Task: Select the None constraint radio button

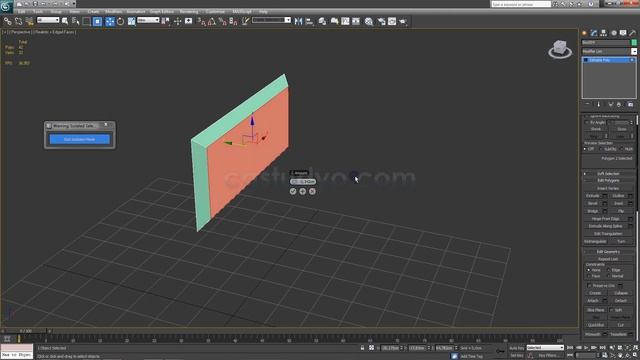Action: point(589,270)
